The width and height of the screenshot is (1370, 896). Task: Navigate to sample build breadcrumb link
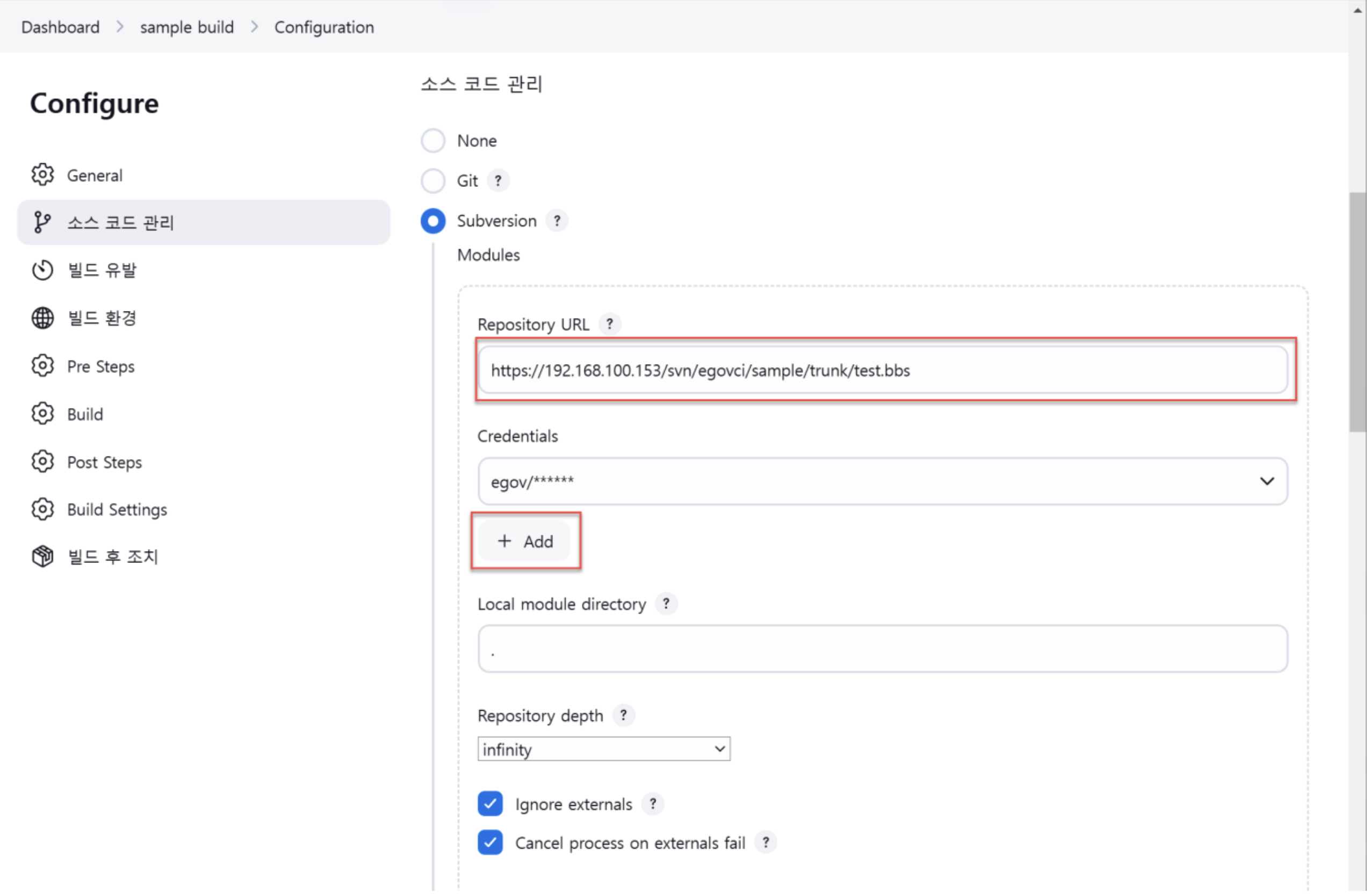(187, 27)
